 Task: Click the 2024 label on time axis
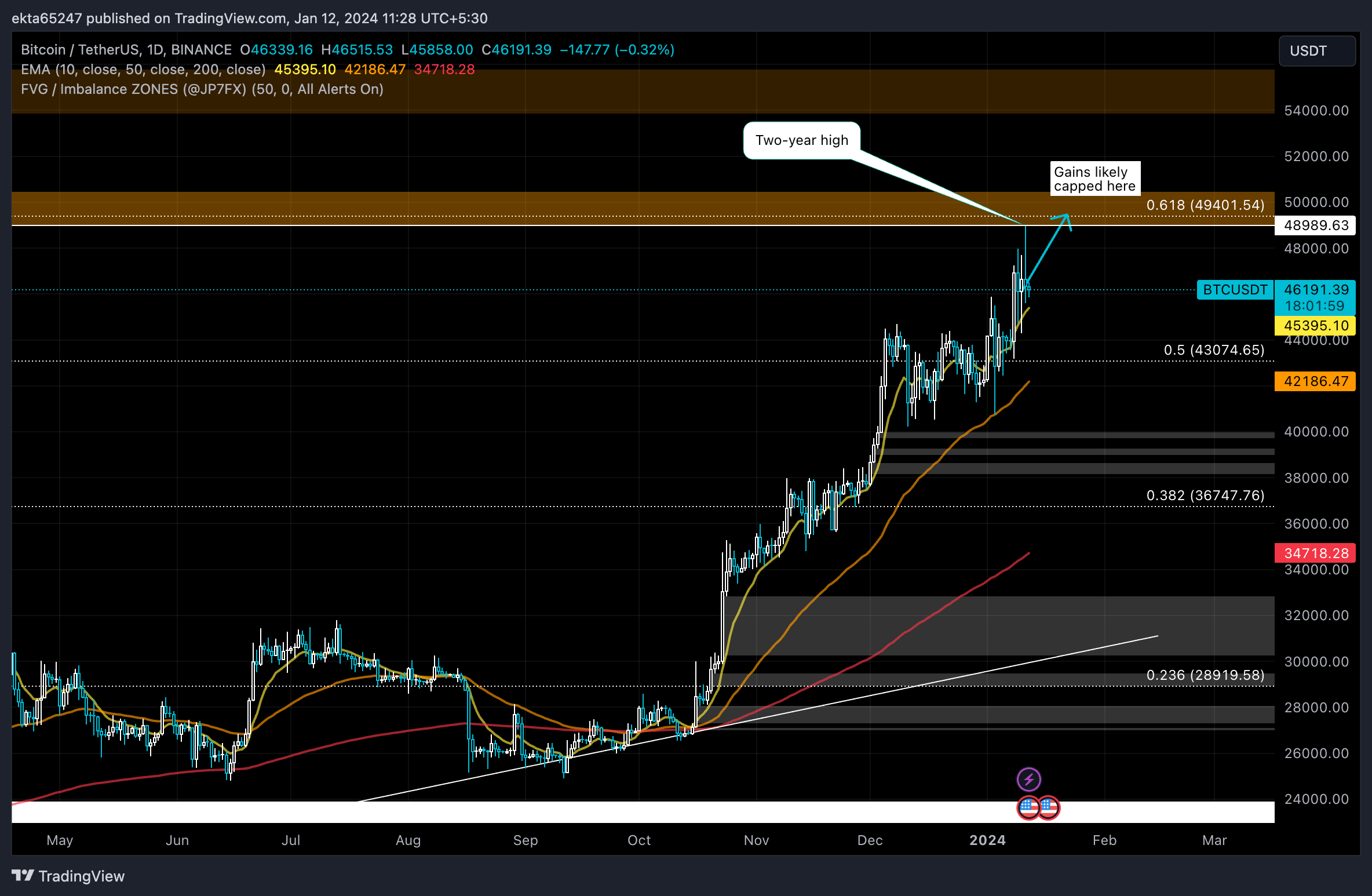(x=987, y=840)
